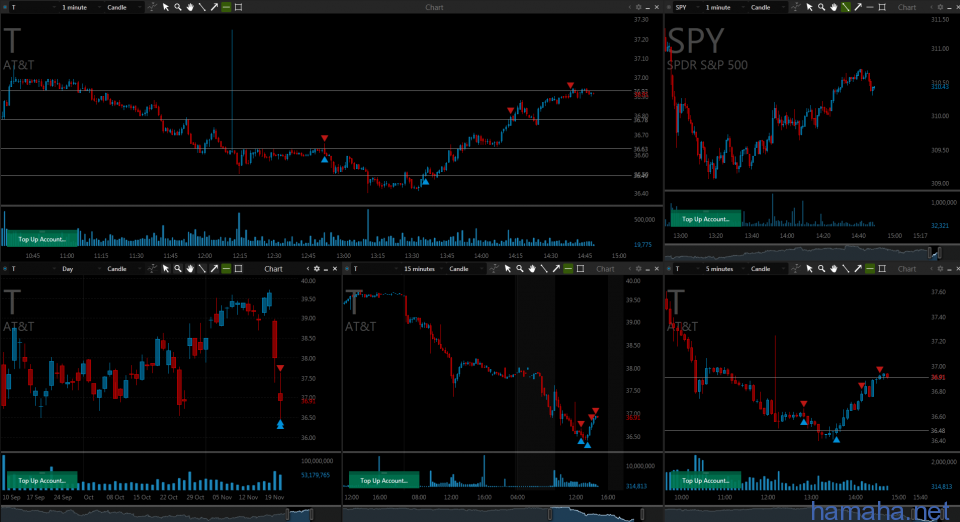This screenshot has width=960, height=522.
Task: Toggle horizontal line tool in SPY chart
Action: 870,7
